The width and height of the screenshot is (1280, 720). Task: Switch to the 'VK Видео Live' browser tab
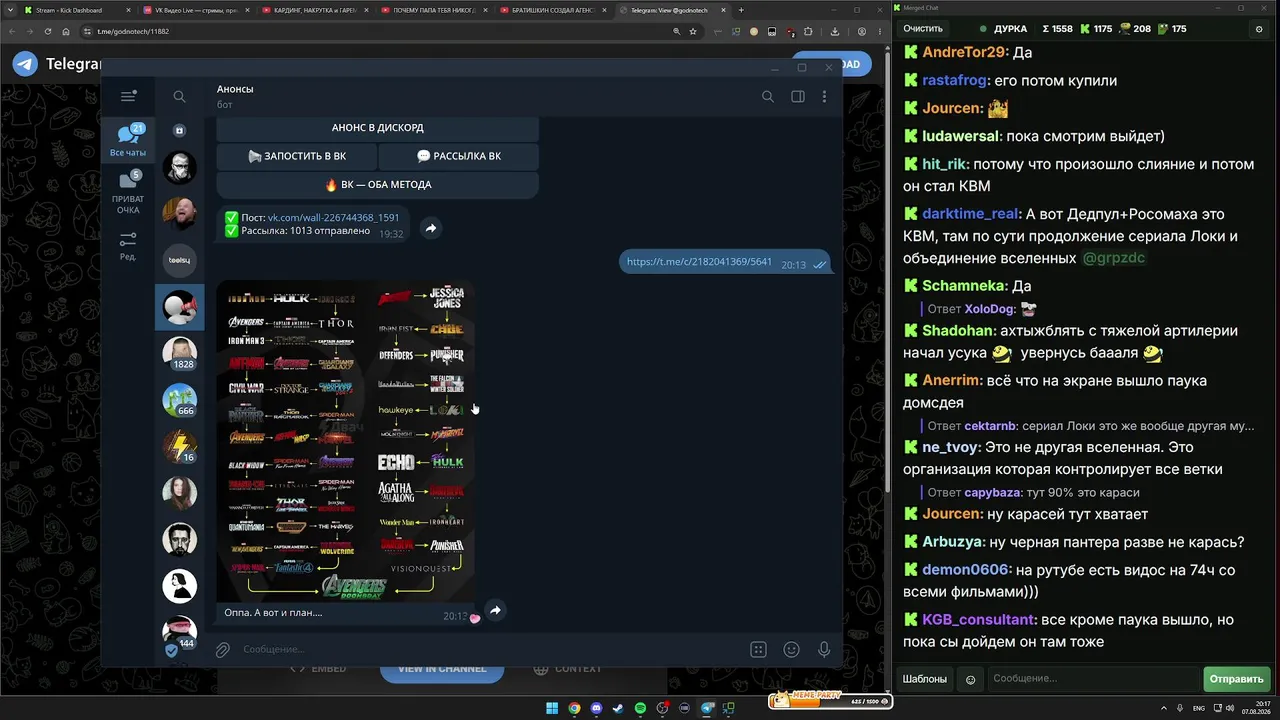click(x=196, y=10)
